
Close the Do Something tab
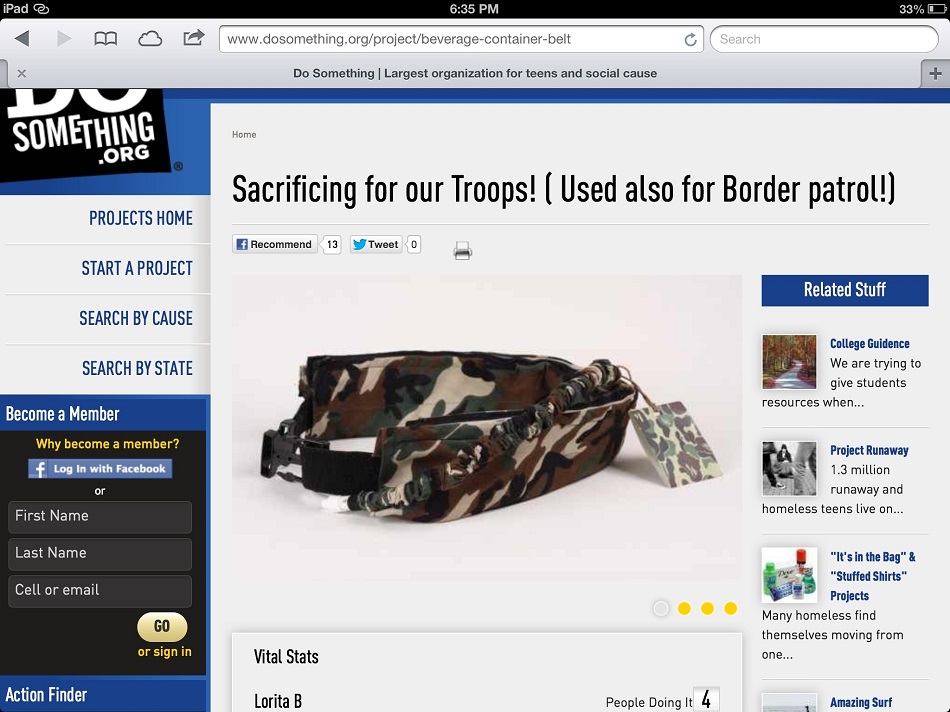(x=22, y=73)
